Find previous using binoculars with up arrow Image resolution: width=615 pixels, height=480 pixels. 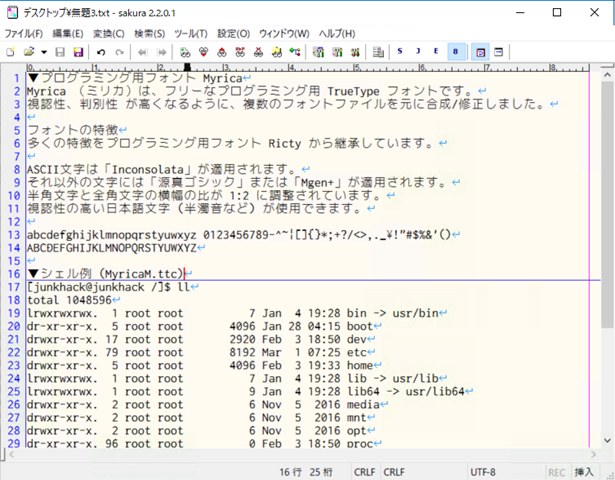222,52
